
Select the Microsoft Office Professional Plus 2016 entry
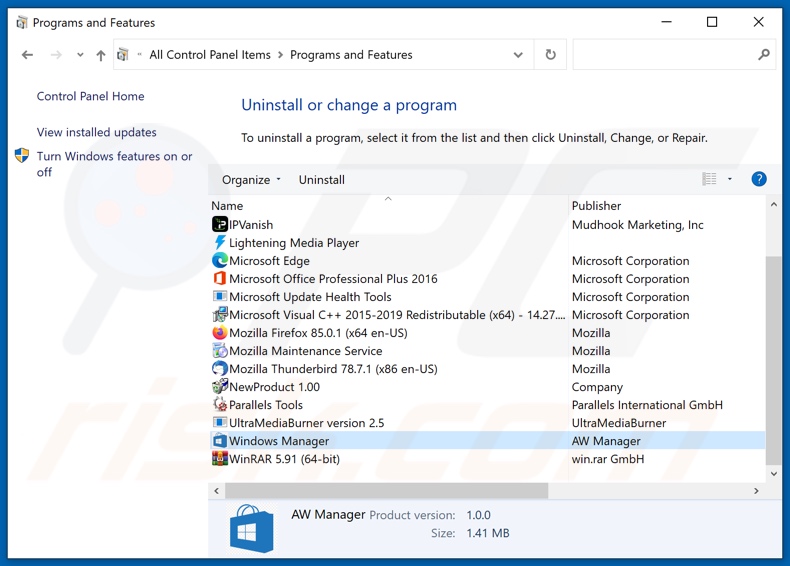(x=333, y=279)
